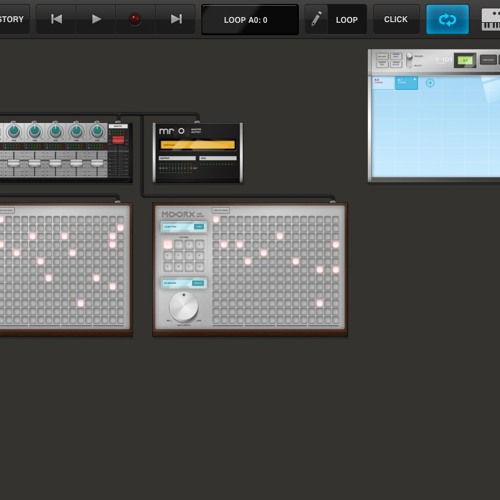The height and width of the screenshot is (500, 500).
Task: Click the red master button on the mixer
Action: (118, 140)
